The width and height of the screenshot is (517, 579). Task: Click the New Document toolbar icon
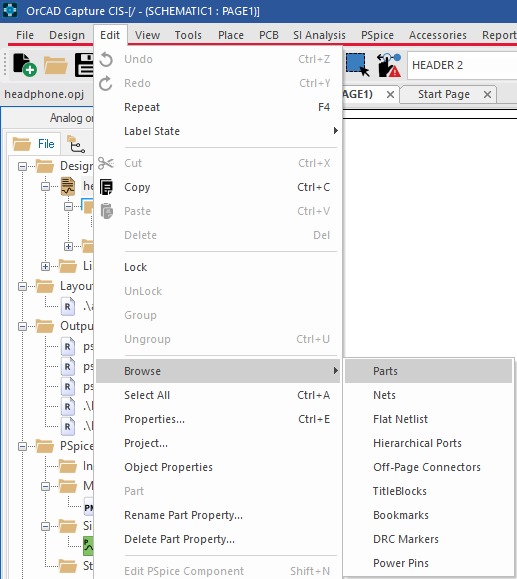pos(24,65)
